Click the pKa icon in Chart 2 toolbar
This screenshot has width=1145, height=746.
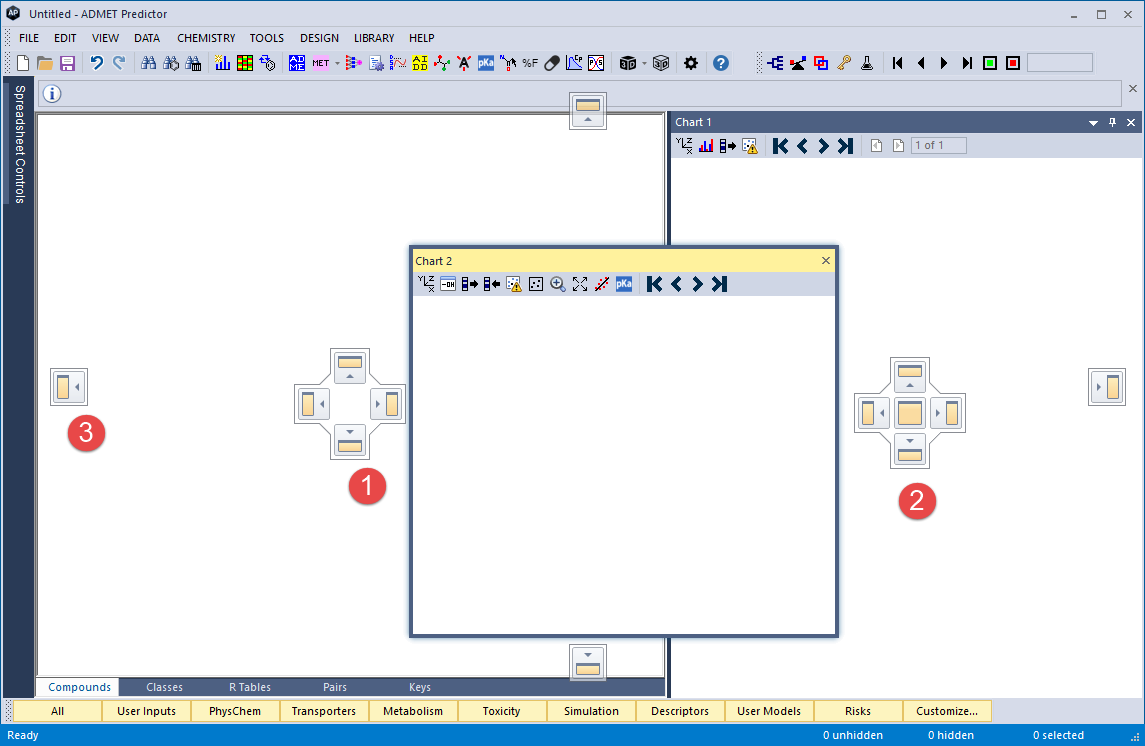coord(624,284)
